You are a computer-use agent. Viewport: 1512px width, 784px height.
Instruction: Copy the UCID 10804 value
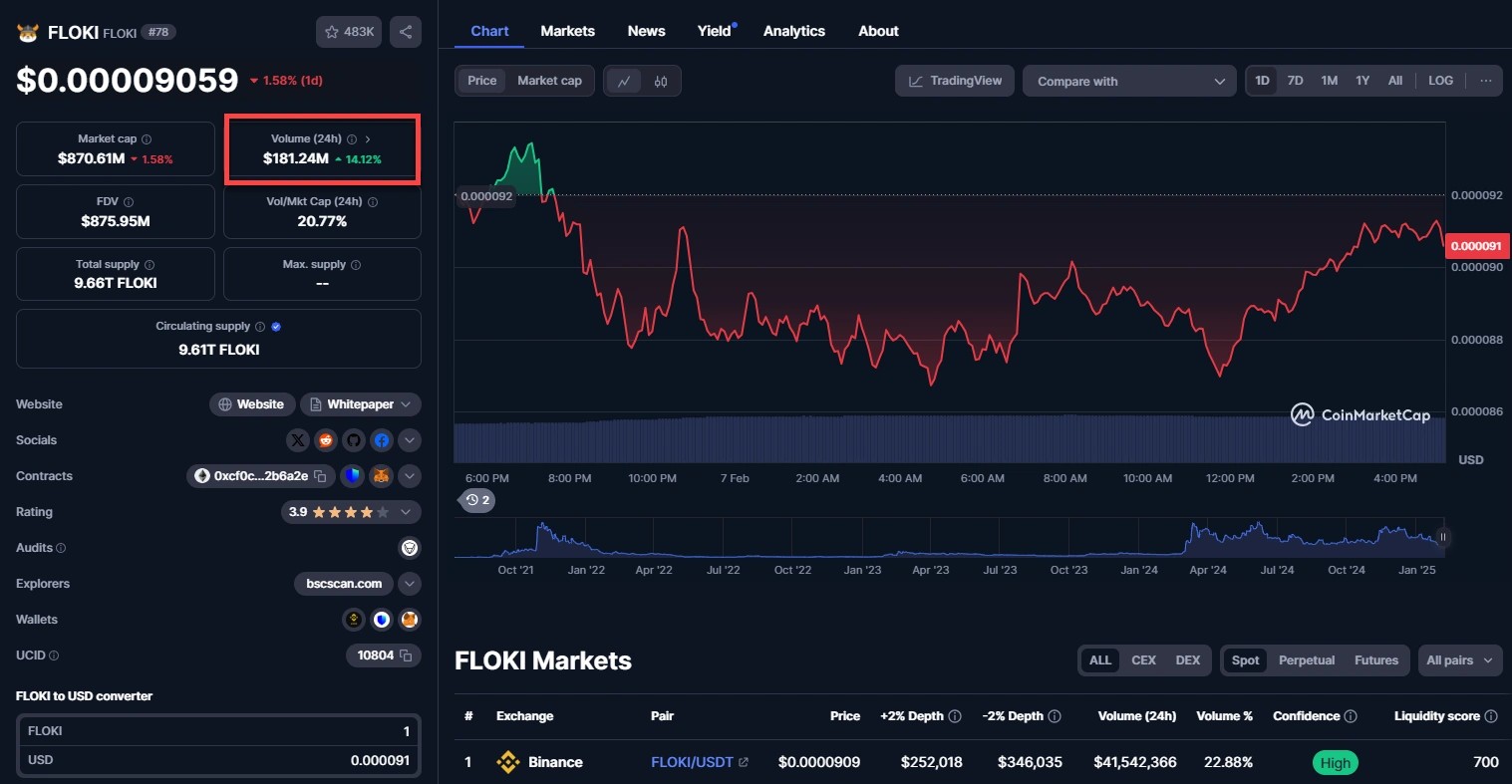coord(406,655)
